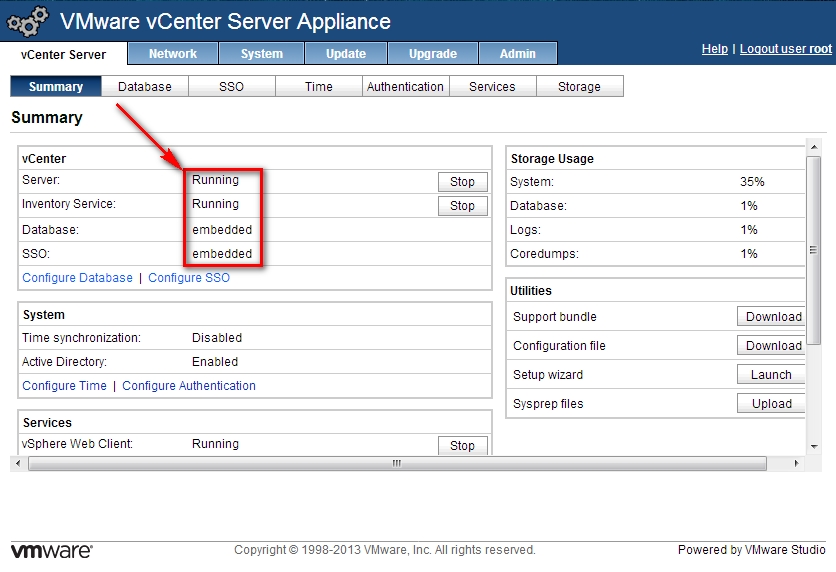Open the Configure Authentication link
Image resolution: width=836 pixels, height=572 pixels.
[x=189, y=385]
